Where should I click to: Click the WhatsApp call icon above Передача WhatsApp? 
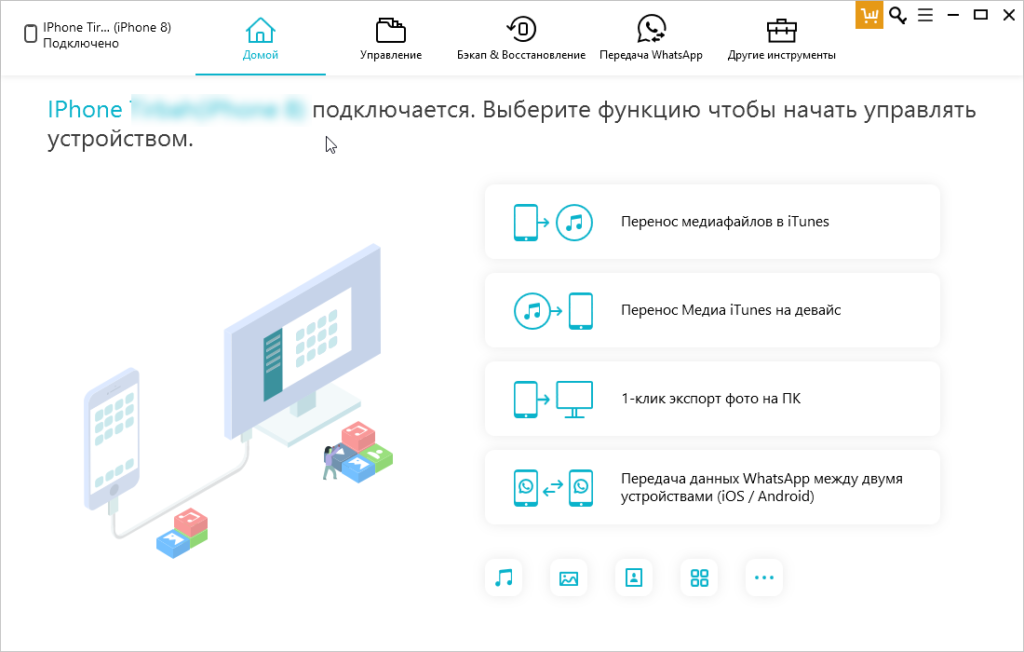(x=651, y=27)
